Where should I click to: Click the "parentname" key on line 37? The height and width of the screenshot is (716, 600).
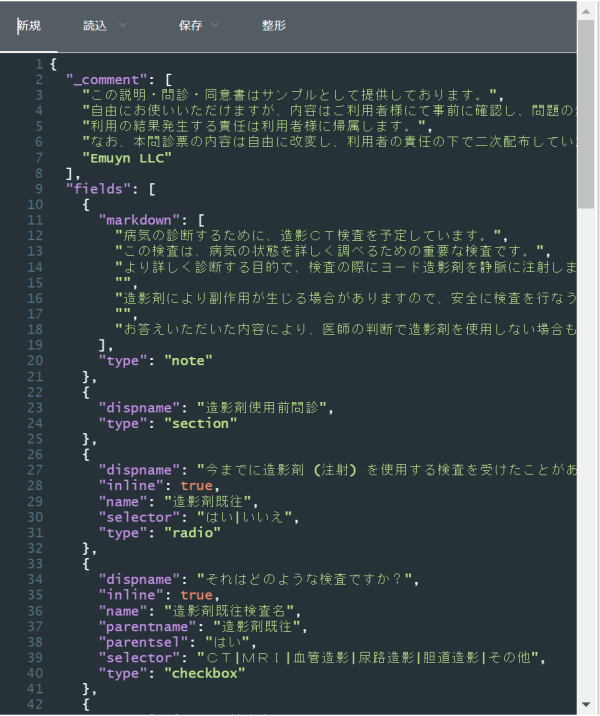(x=147, y=626)
